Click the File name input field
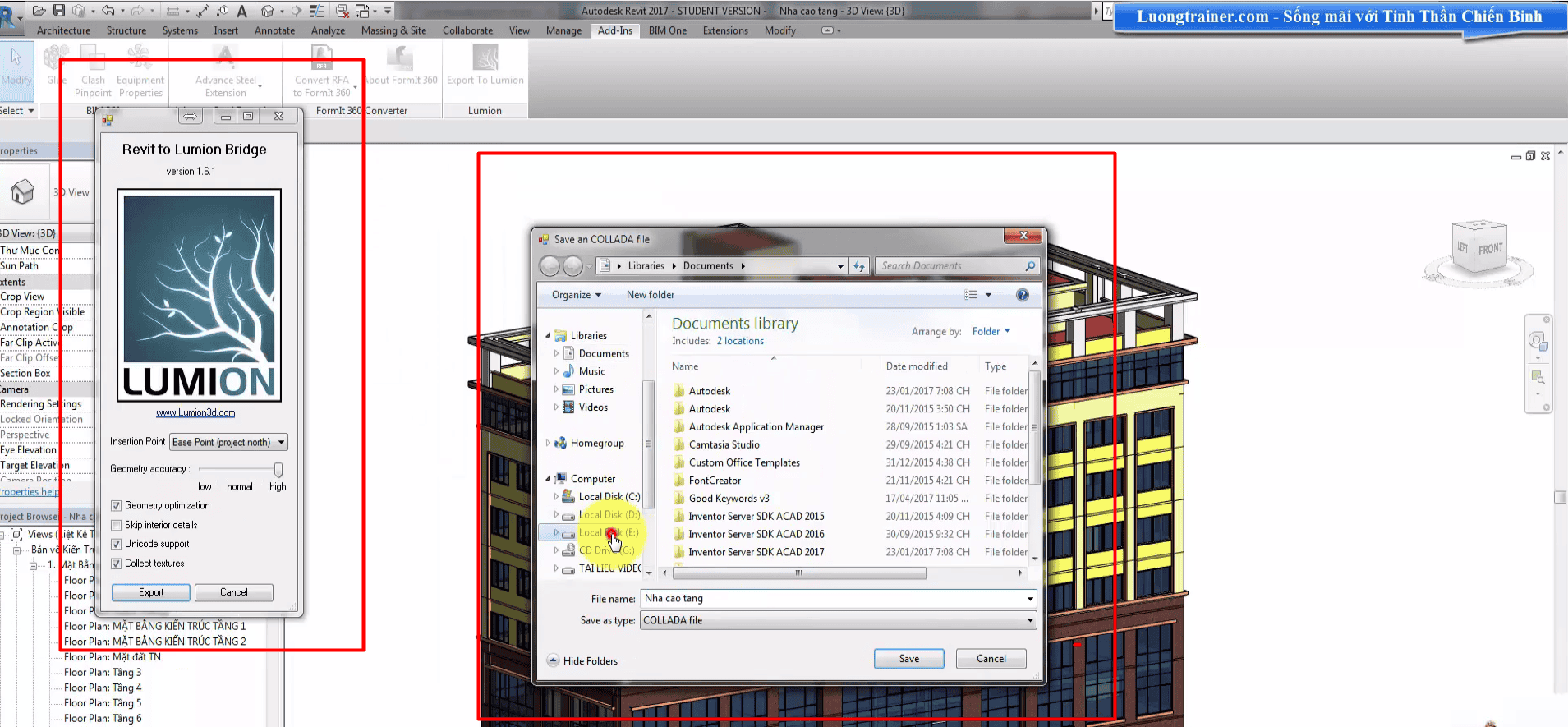This screenshot has width=1568, height=727. [838, 599]
